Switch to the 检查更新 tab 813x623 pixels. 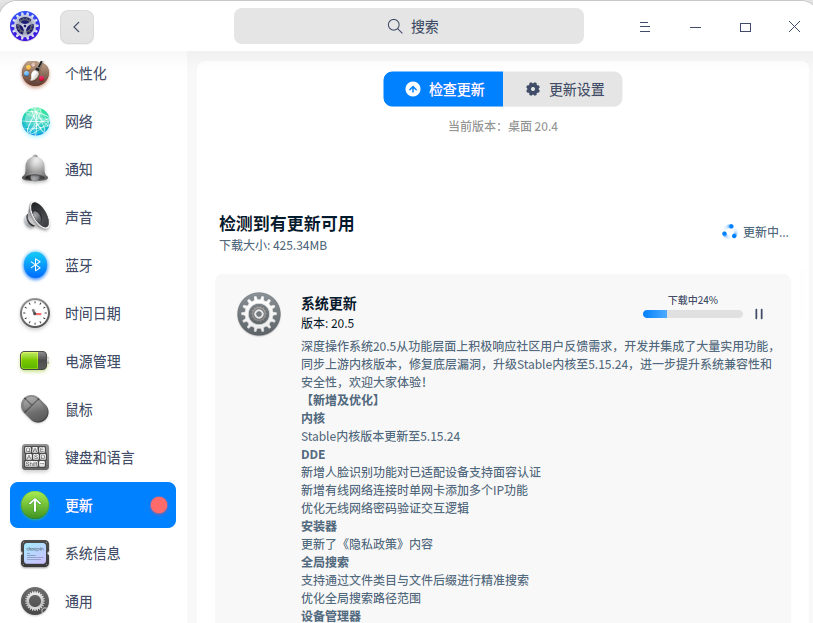pos(443,89)
